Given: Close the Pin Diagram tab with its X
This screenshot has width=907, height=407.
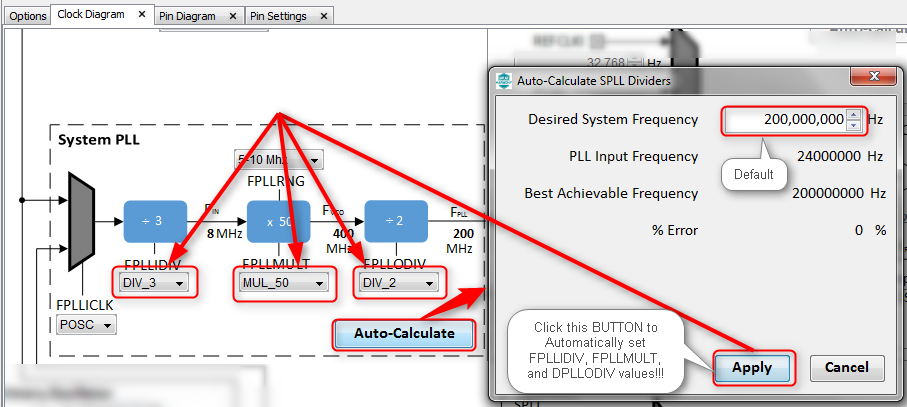Looking at the screenshot, I should 233,17.
